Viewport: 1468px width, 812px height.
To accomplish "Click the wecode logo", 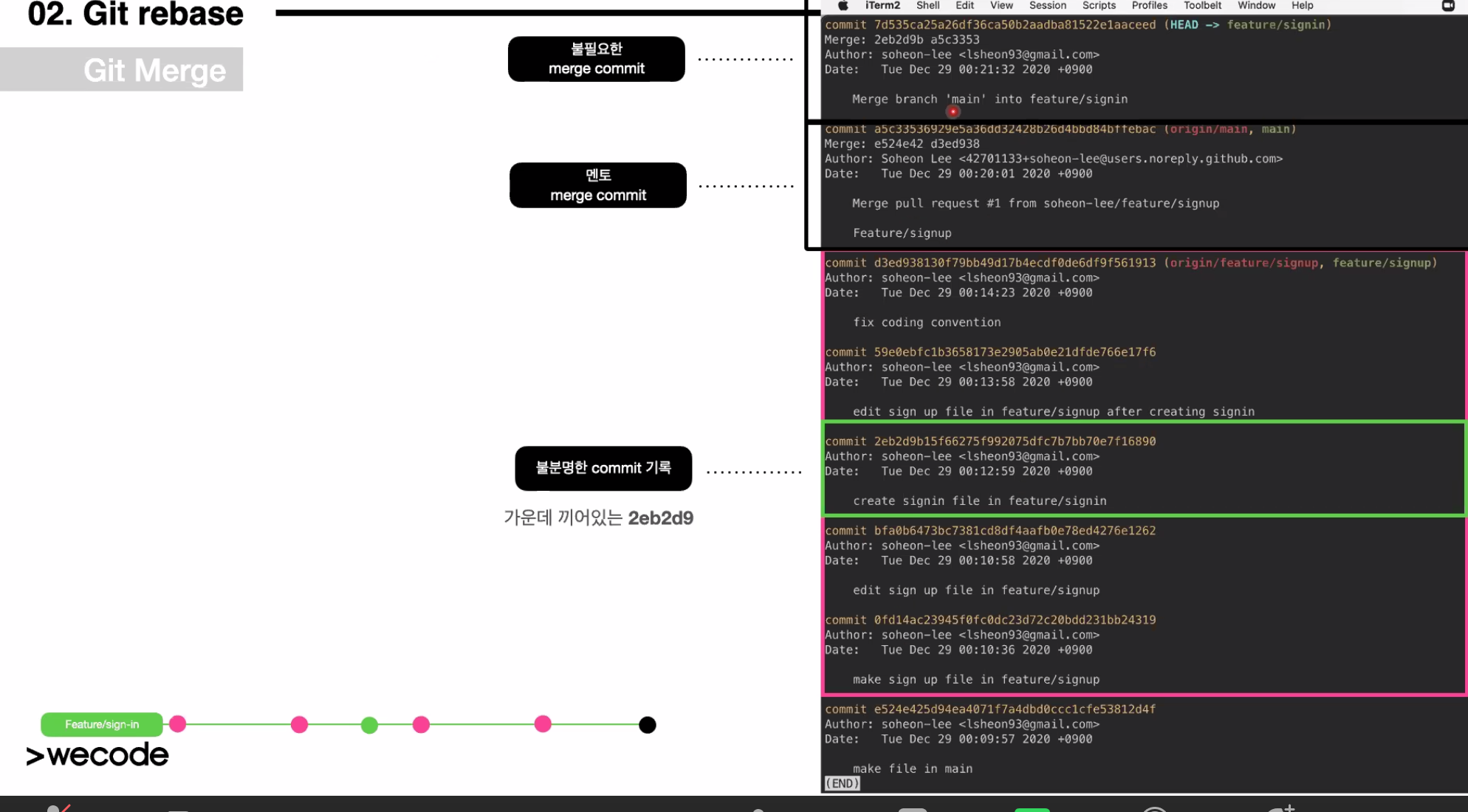I will click(97, 755).
